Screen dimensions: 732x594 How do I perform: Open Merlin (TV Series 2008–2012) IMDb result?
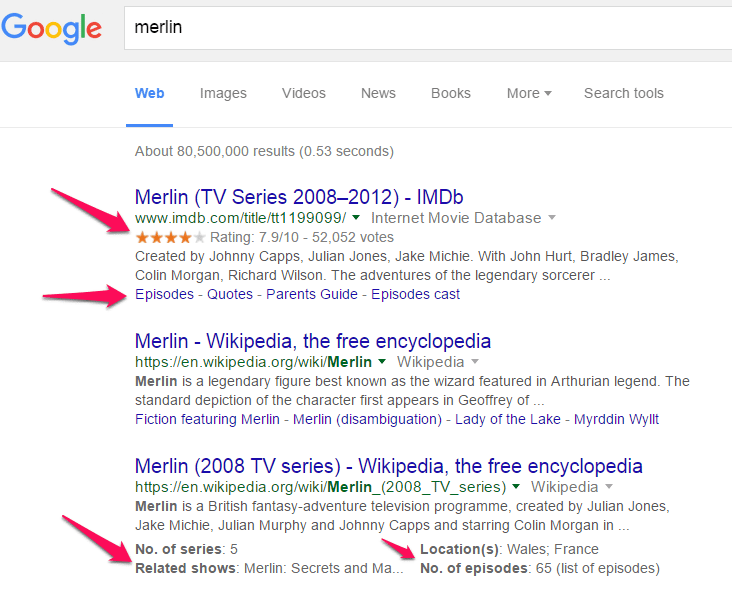[299, 197]
